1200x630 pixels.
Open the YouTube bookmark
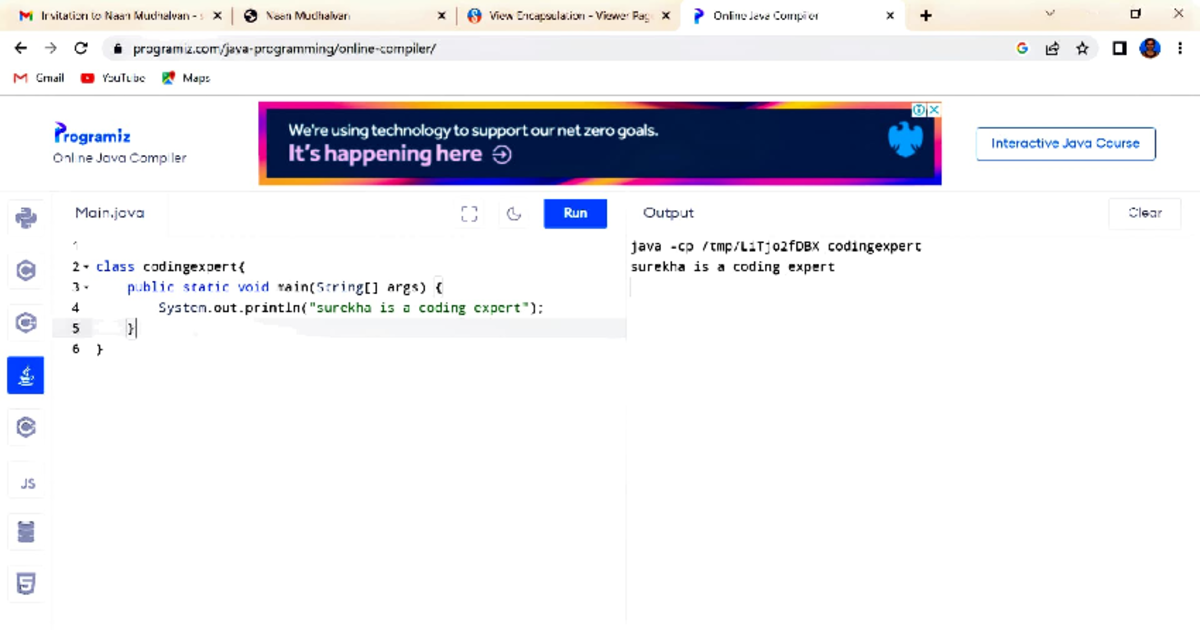113,78
